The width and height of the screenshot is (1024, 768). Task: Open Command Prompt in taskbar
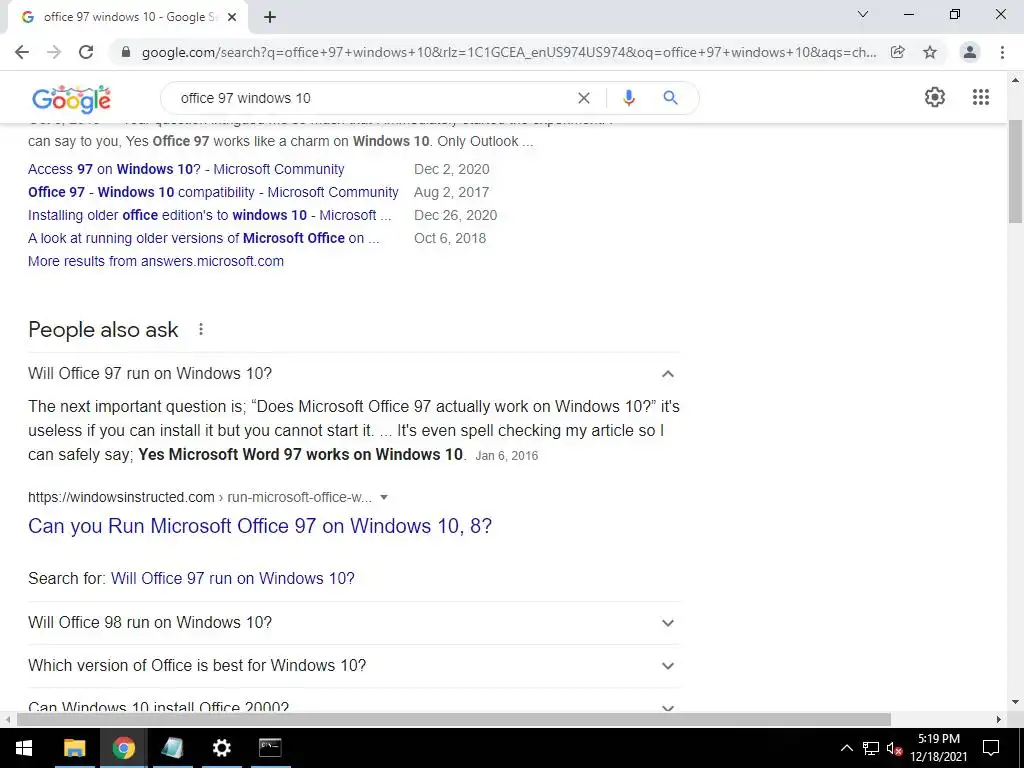pyautogui.click(x=270, y=748)
